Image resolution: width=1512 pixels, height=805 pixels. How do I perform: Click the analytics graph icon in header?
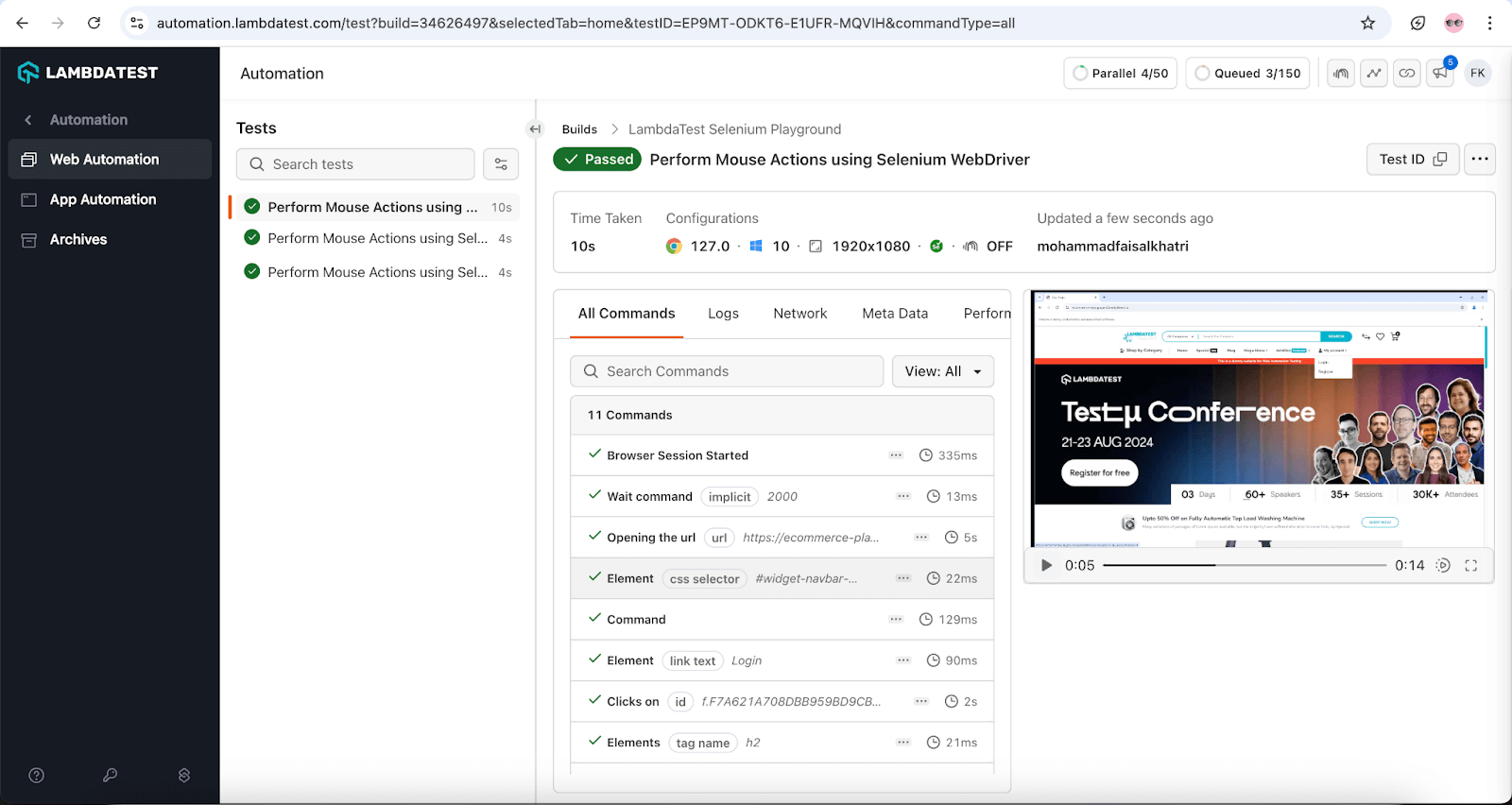click(1374, 74)
